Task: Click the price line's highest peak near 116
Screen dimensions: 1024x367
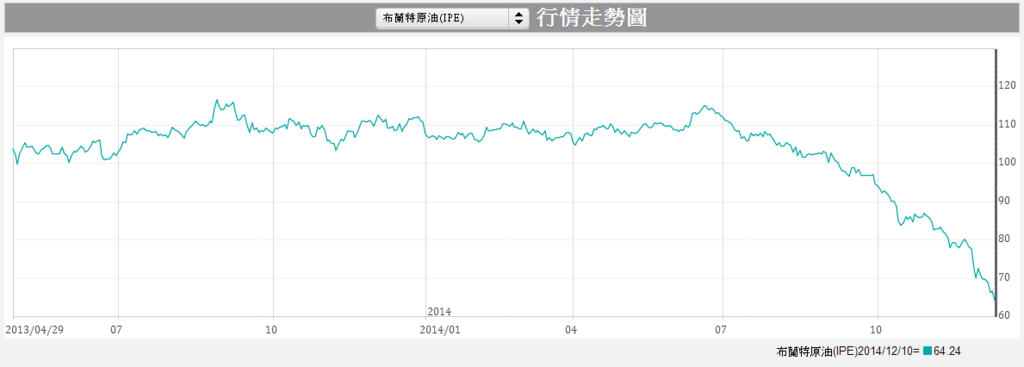Action: point(216,100)
